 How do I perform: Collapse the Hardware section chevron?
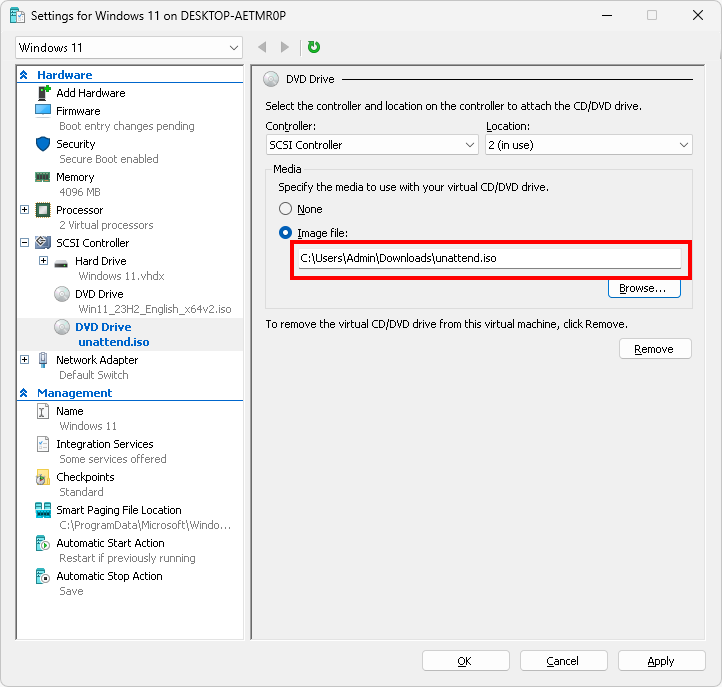pyautogui.click(x=24, y=75)
